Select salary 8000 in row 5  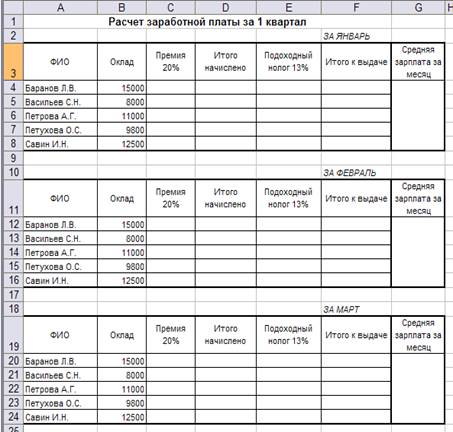122,102
